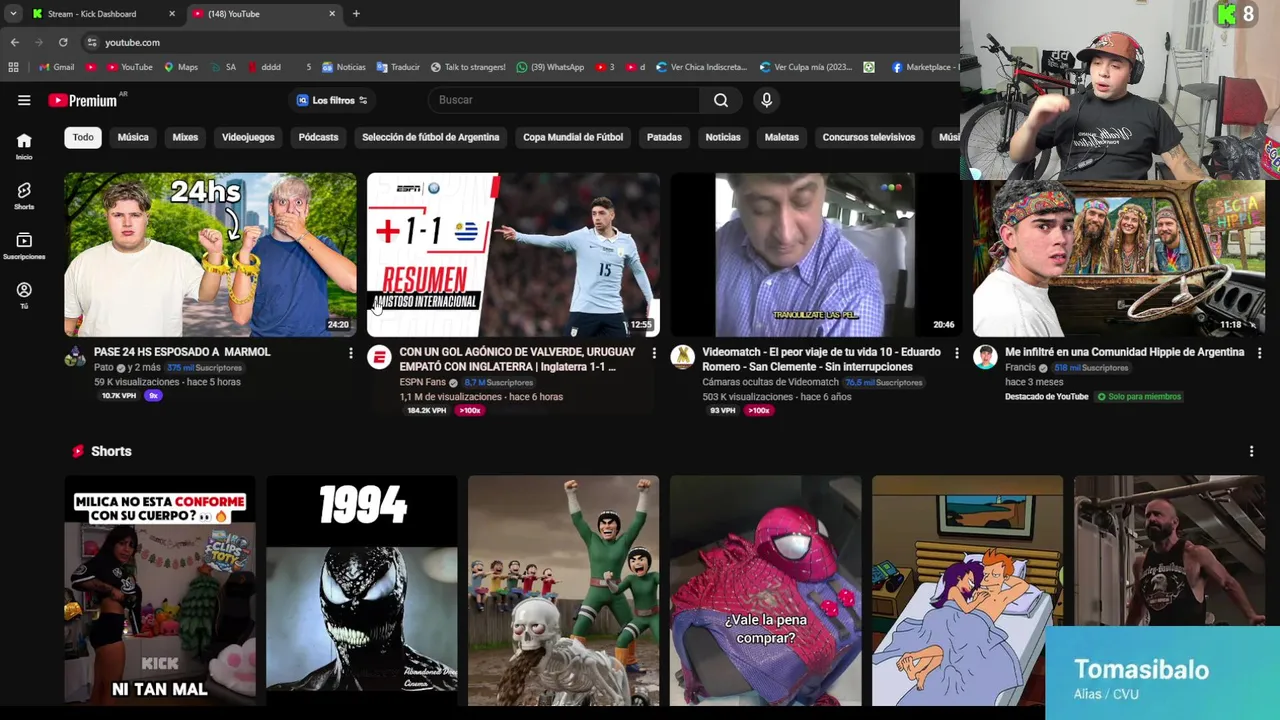
Task: Select Copa Mundial de Fútbol chip
Action: coord(573,137)
